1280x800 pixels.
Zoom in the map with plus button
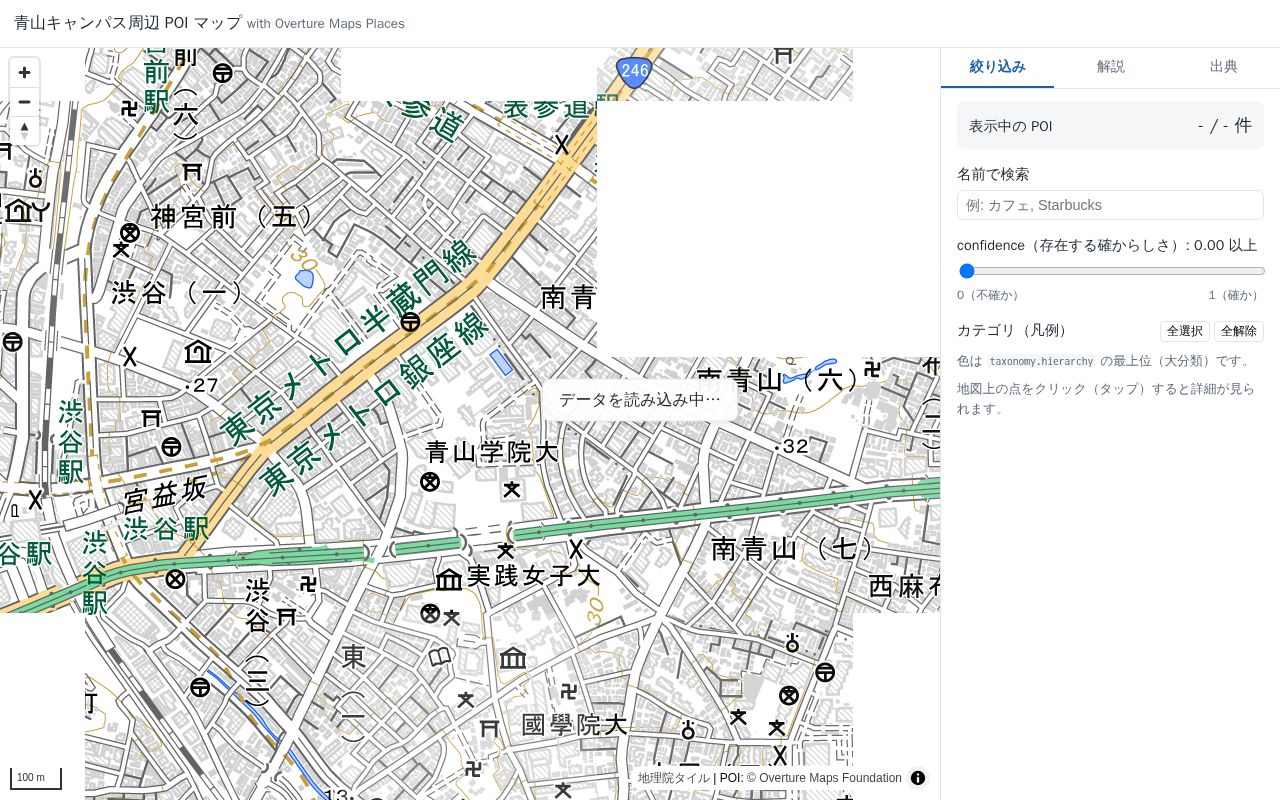point(25,73)
